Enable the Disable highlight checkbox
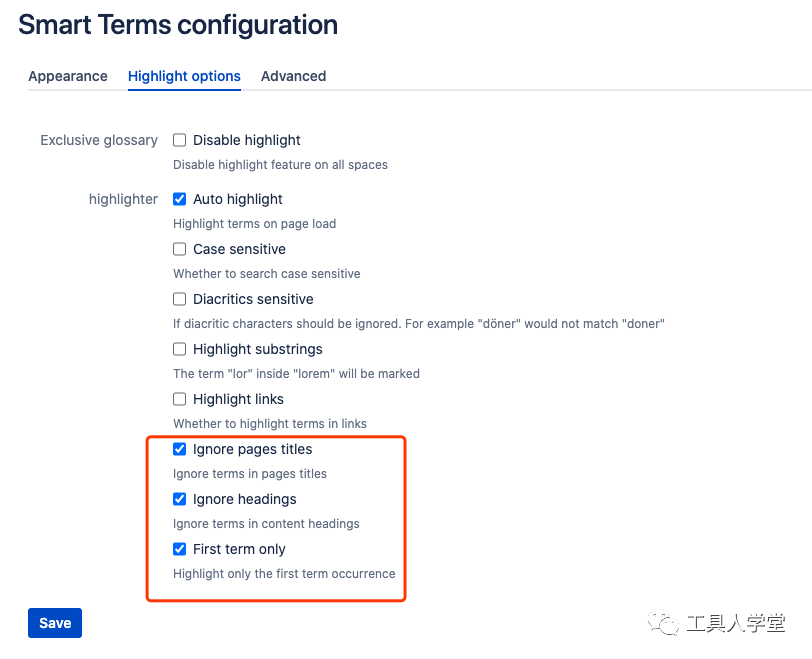This screenshot has width=812, height=659. click(x=180, y=140)
